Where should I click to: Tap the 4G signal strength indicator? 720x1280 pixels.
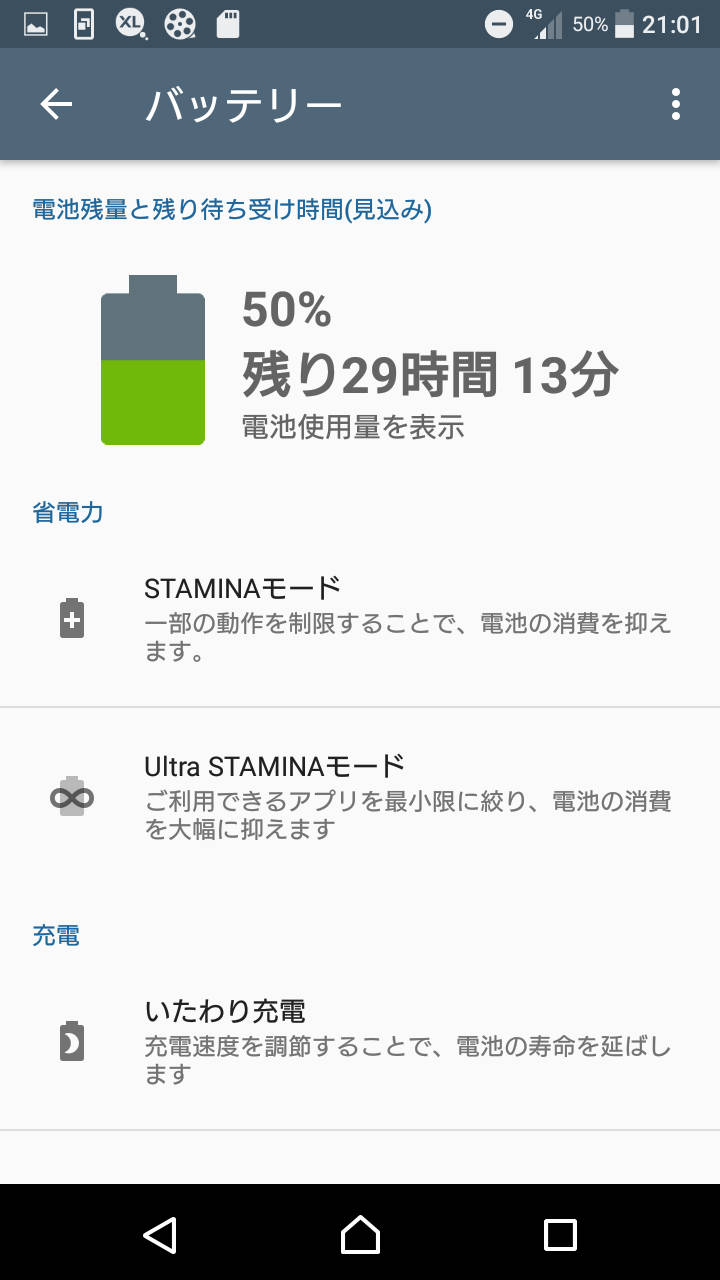(547, 24)
